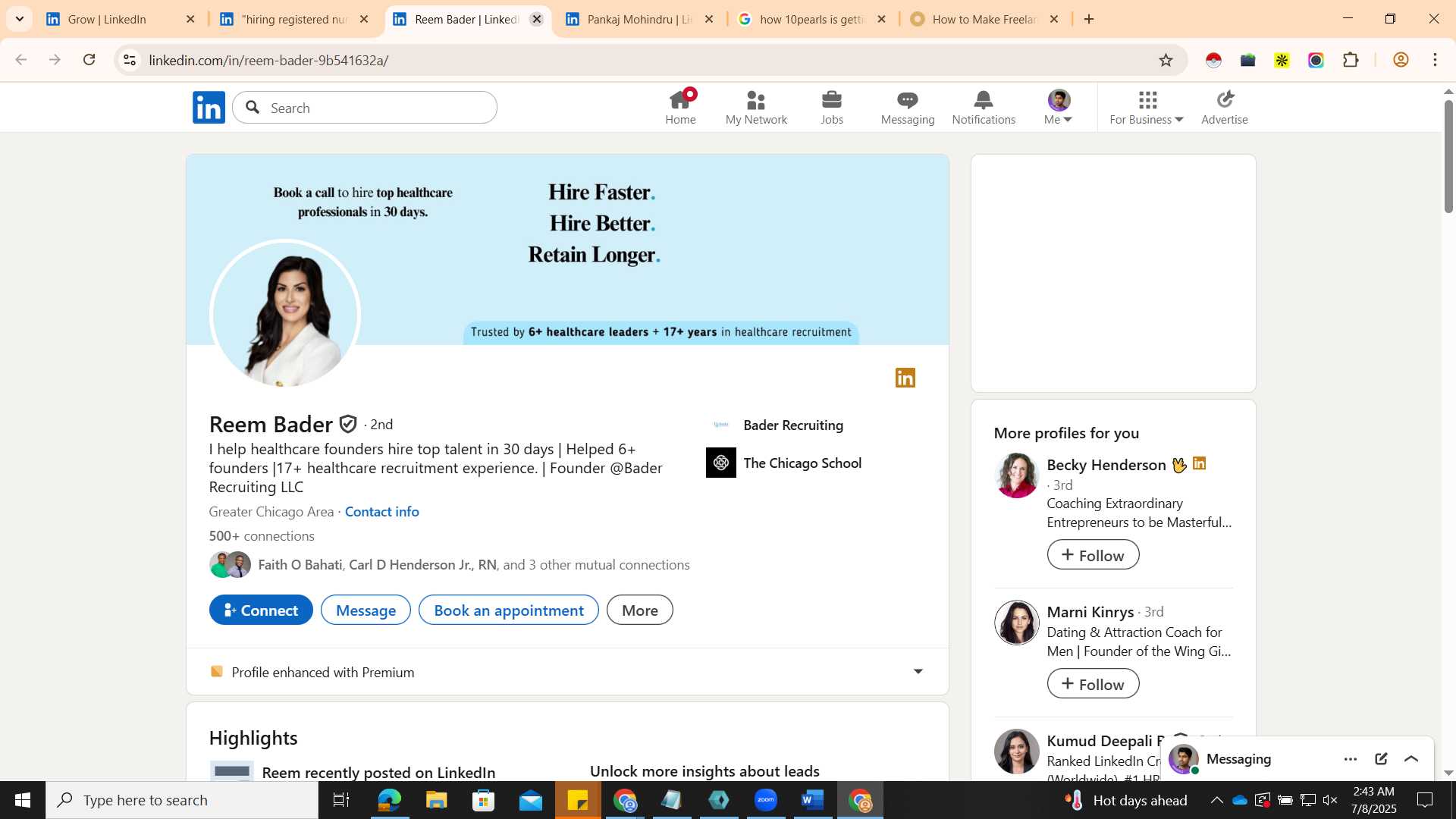
Task: Open LinkedIn Home feed
Action: [680, 108]
